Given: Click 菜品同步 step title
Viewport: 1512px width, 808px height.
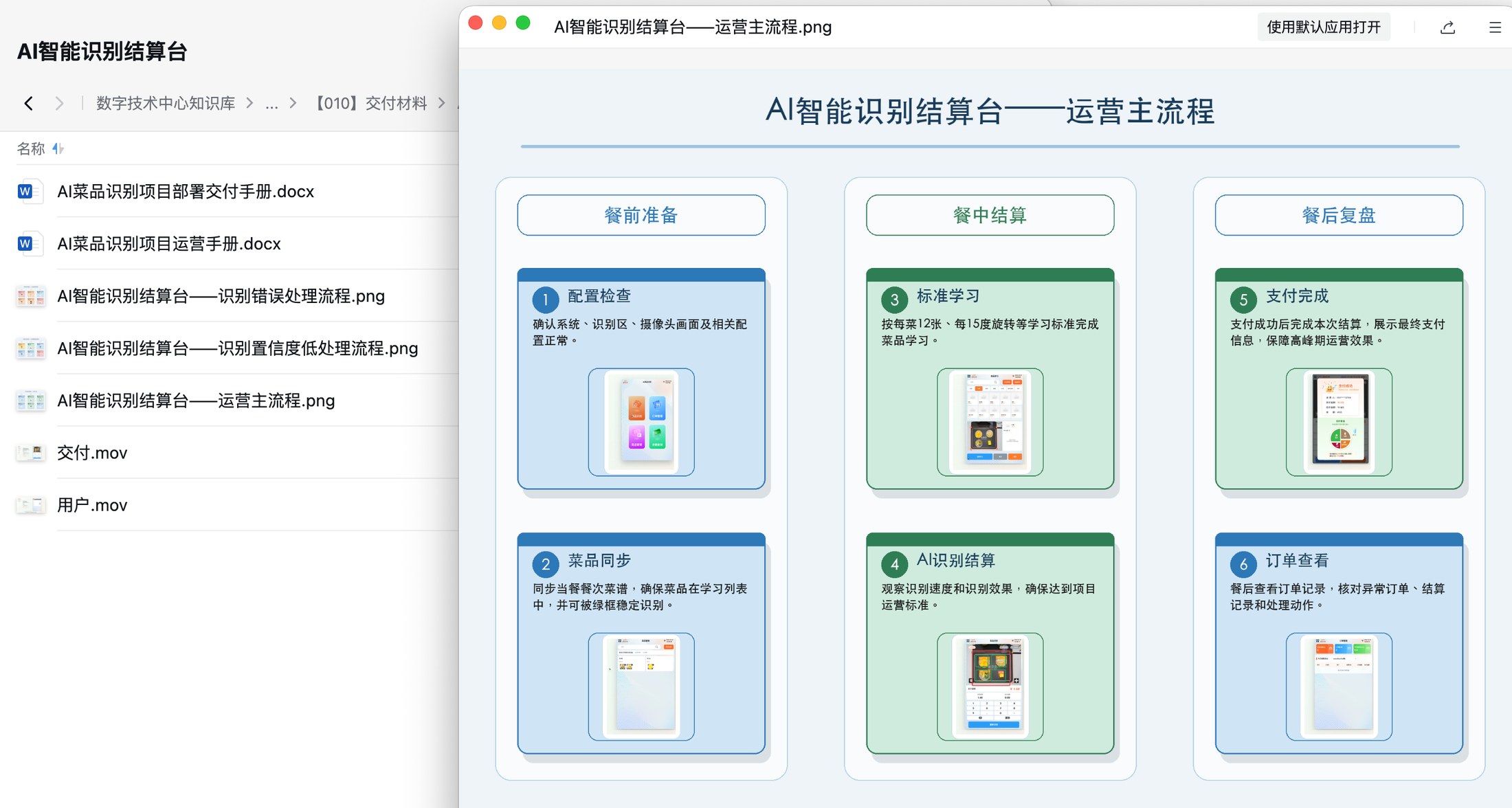Looking at the screenshot, I should pos(599,561).
